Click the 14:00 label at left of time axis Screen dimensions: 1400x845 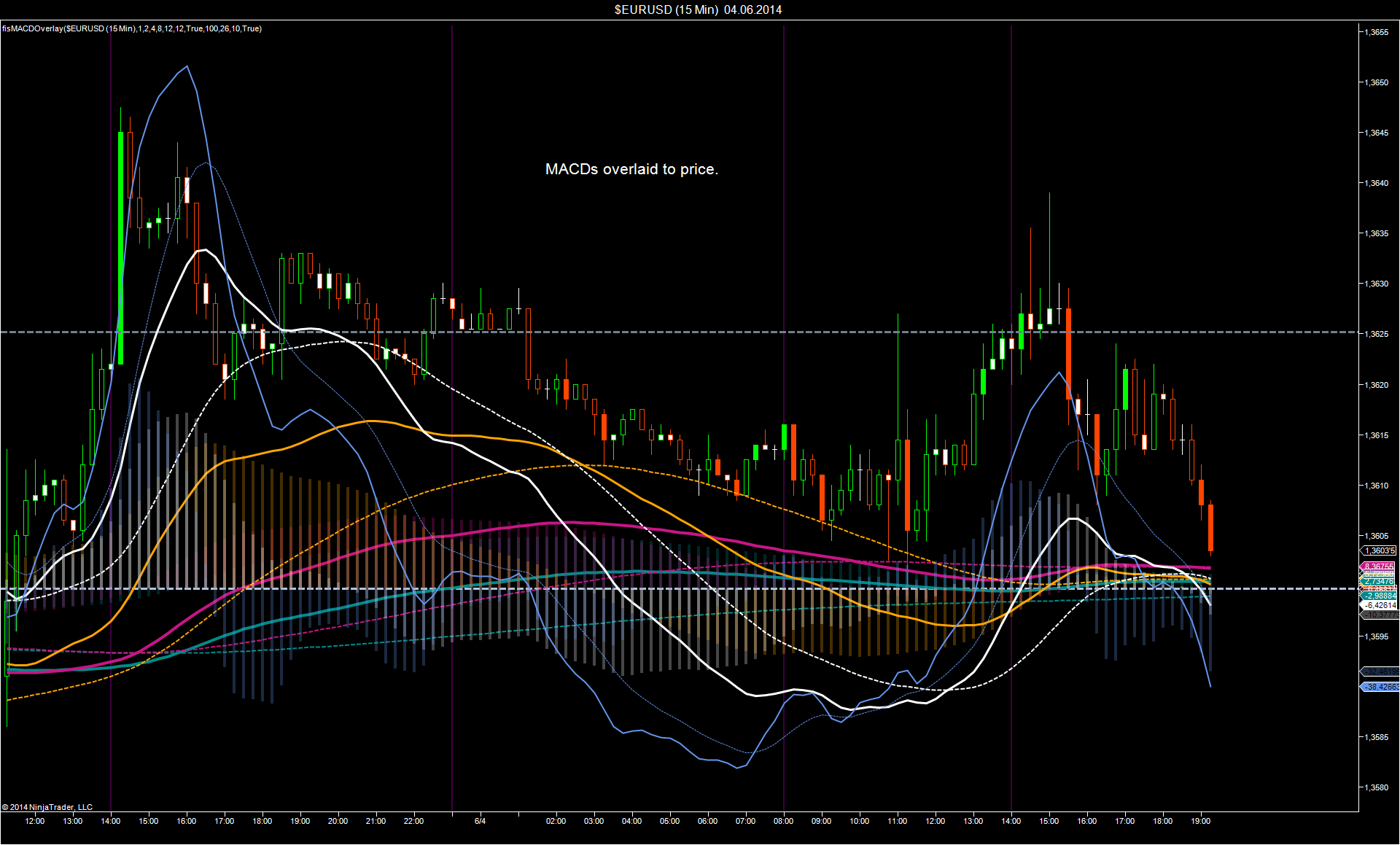[111, 821]
